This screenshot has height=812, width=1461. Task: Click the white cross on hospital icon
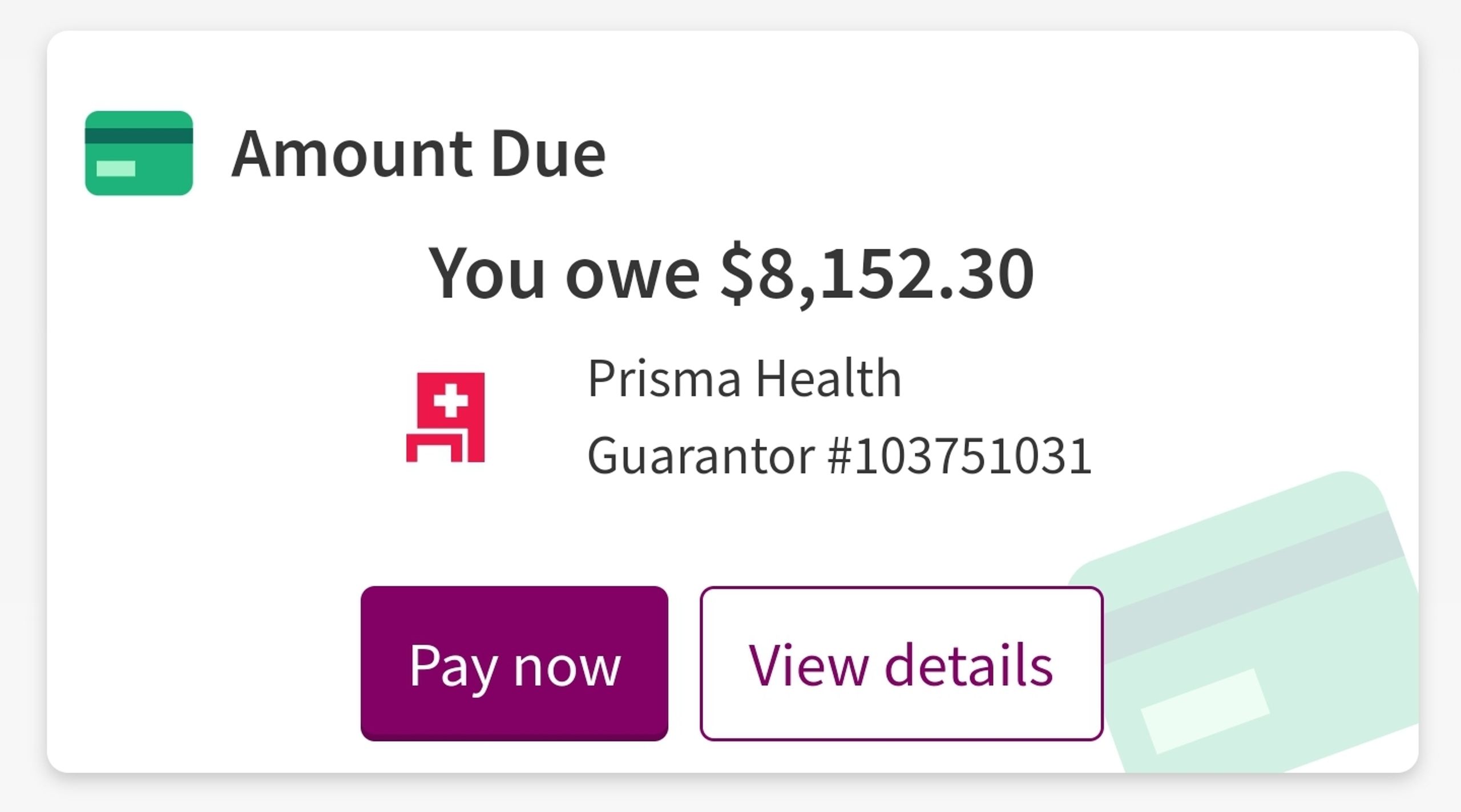451,399
